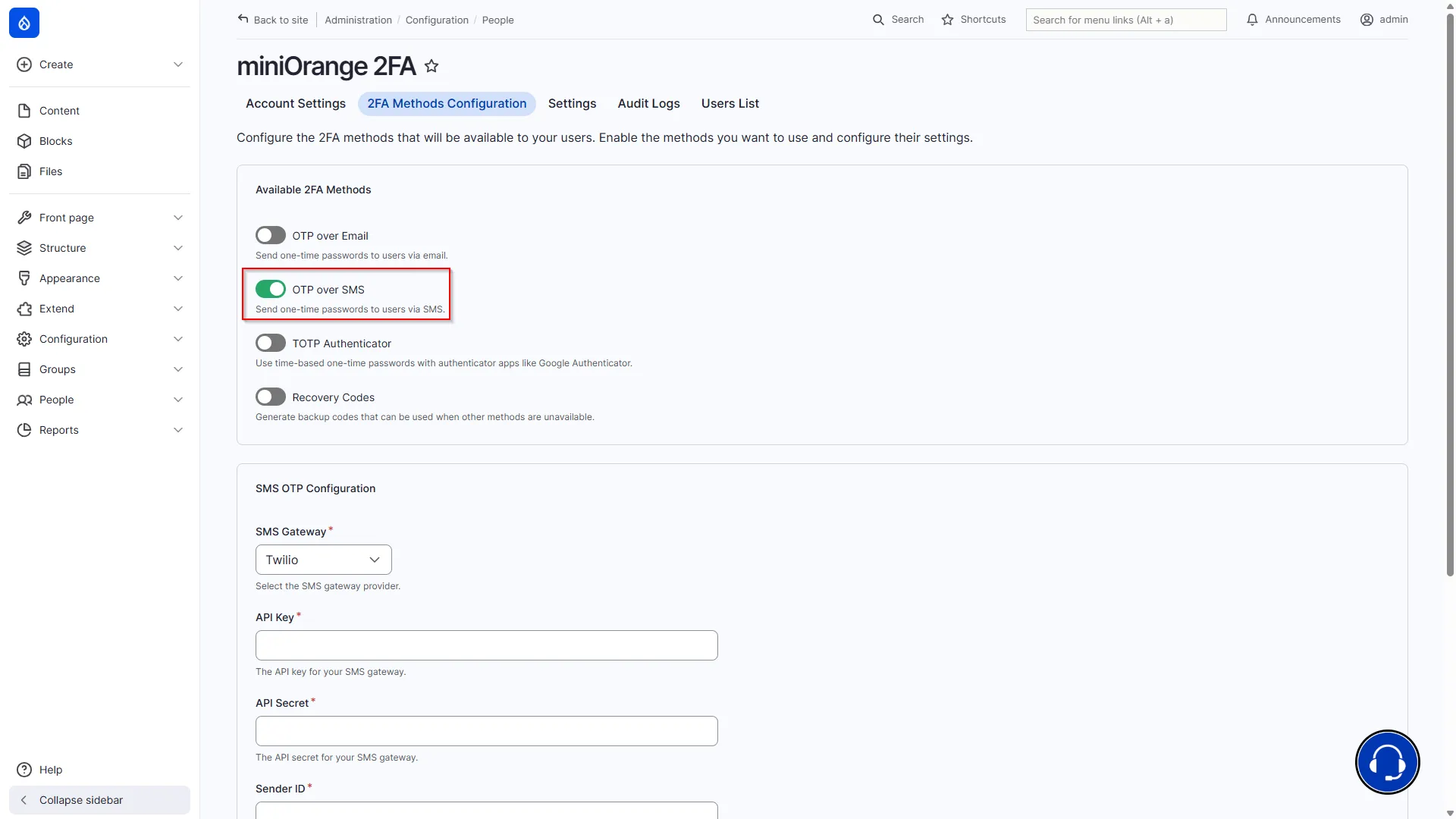Enable the Recovery Codes toggle
Screen dimensions: 1456x819
[x=271, y=397]
